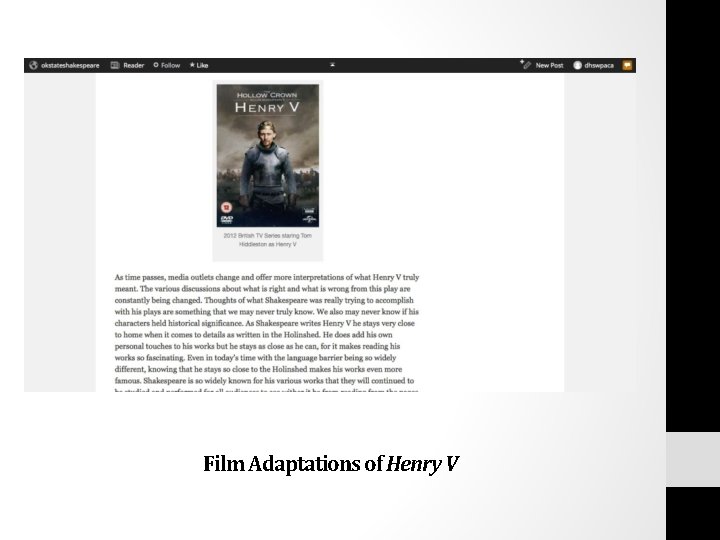The height and width of the screenshot is (540, 720).
Task: Open the Reader link
Action: tap(134, 65)
